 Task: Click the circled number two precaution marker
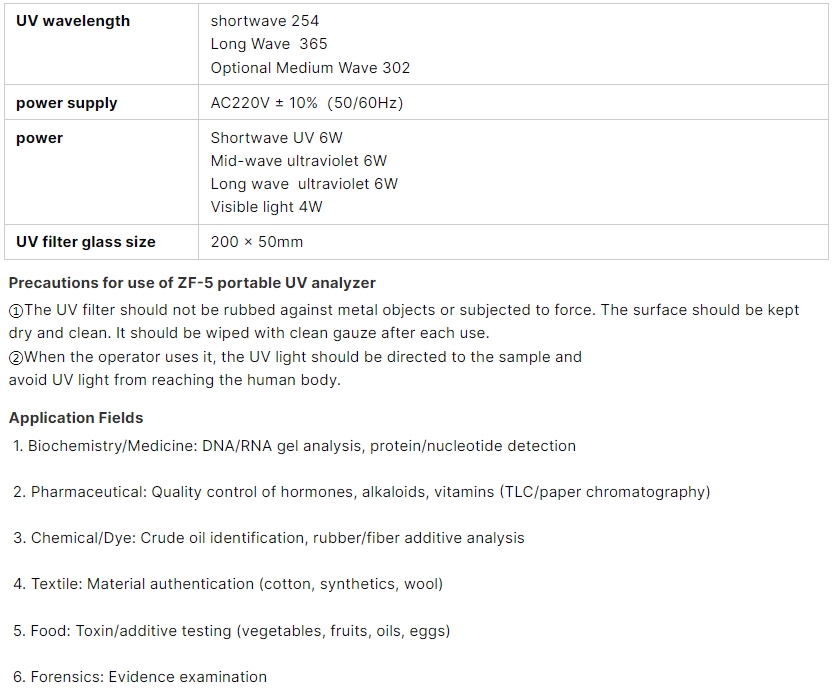[16, 357]
